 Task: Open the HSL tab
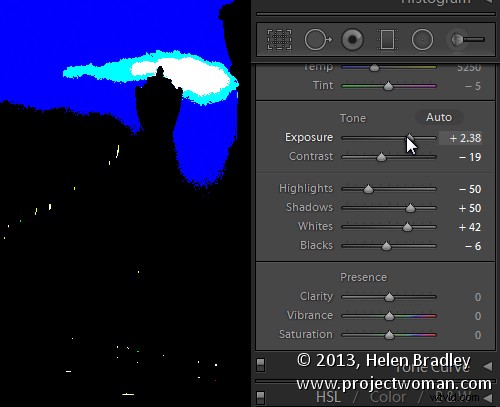point(328,397)
